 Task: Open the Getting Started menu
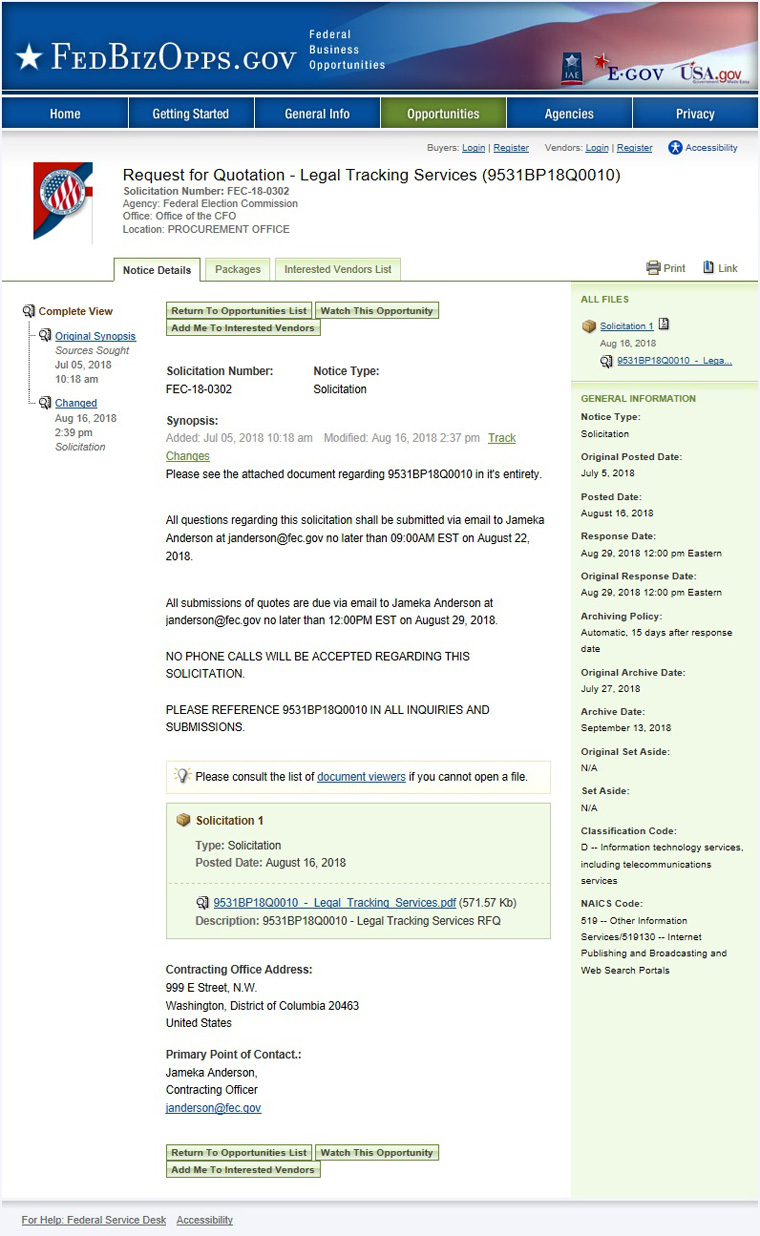click(x=191, y=113)
